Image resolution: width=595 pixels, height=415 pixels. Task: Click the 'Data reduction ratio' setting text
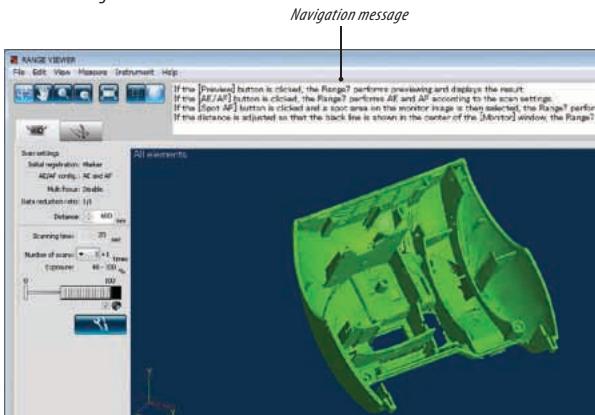57,201
